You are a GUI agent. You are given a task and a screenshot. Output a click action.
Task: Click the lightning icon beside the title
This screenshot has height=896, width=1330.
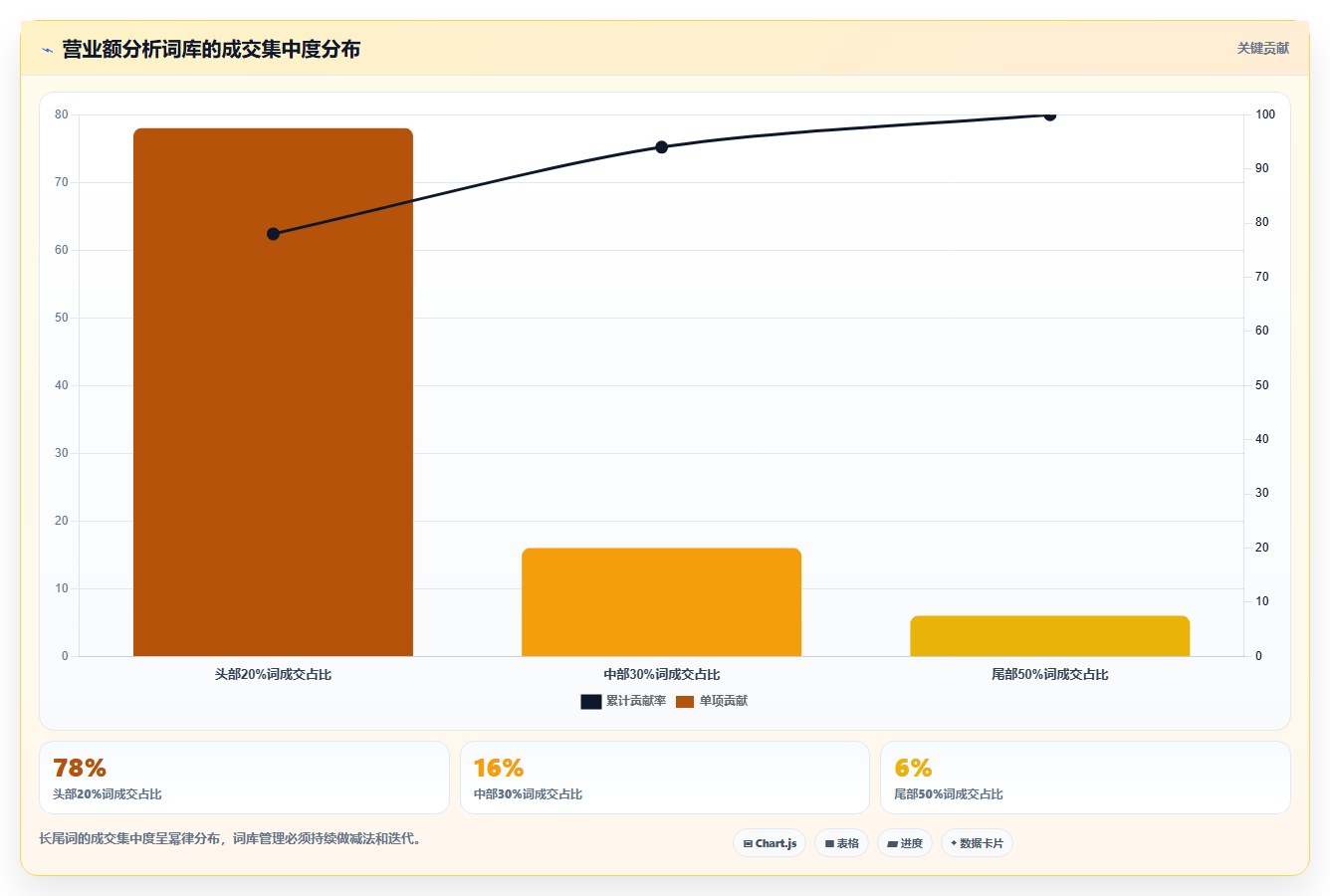(47, 50)
